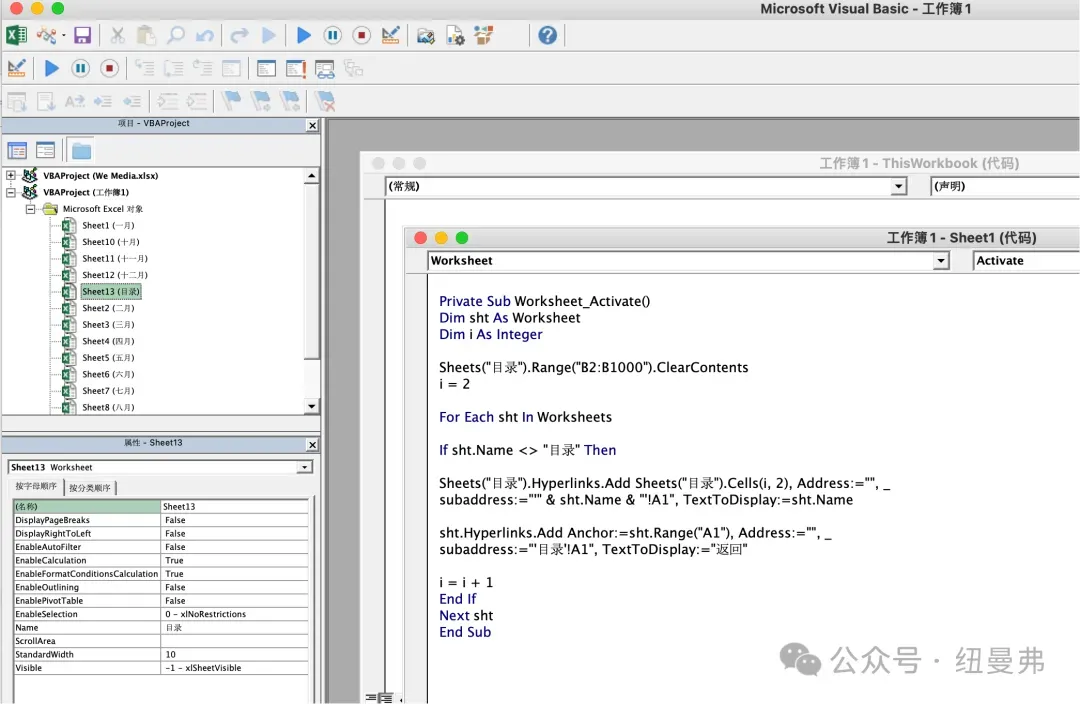The height and width of the screenshot is (704, 1080).
Task: Click Break pause icon in Debug toolbar
Action: (x=81, y=68)
